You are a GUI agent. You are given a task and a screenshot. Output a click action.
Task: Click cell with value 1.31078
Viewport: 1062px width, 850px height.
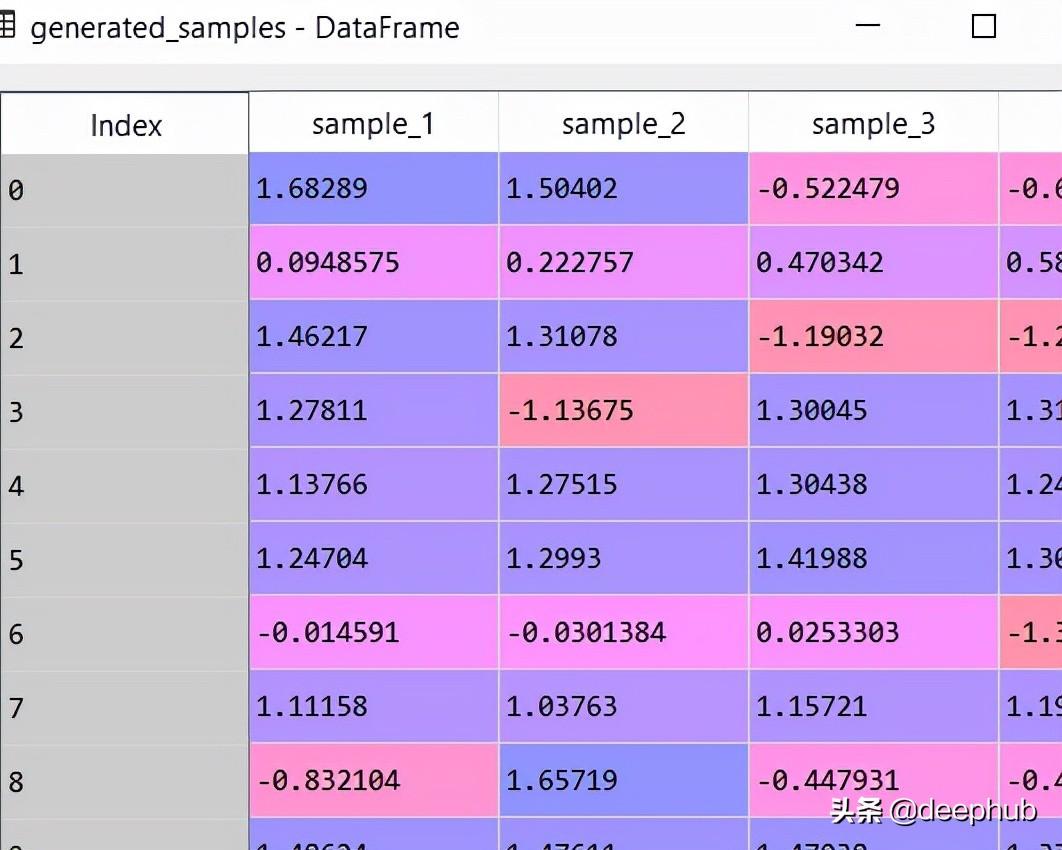[623, 336]
